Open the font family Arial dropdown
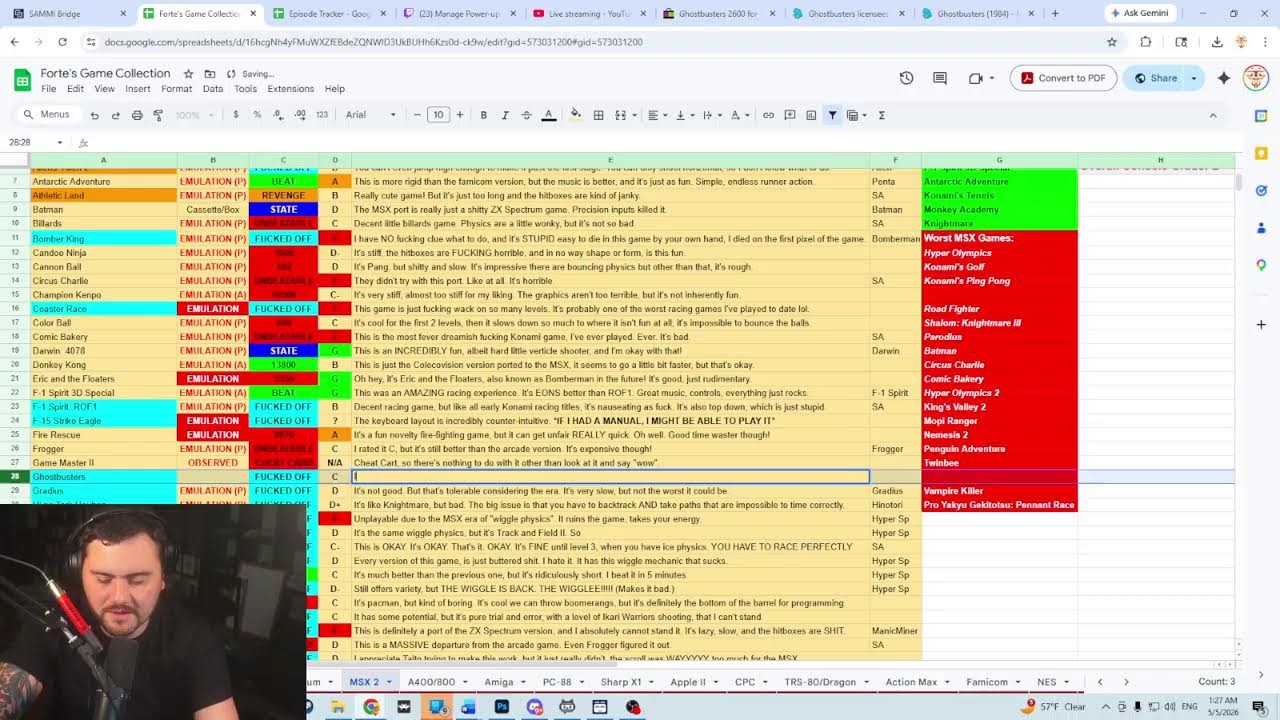 coord(371,115)
